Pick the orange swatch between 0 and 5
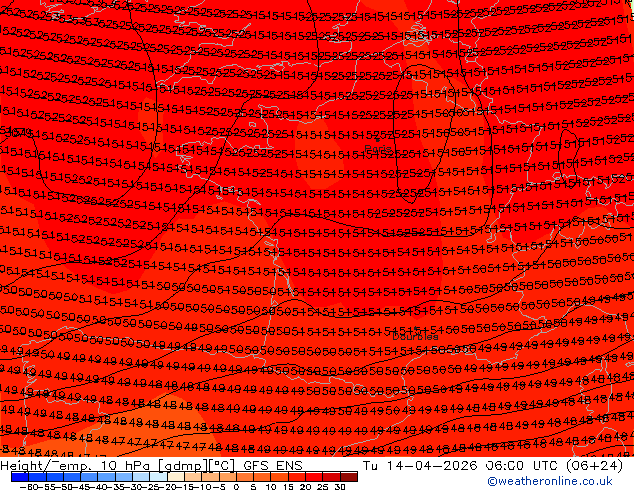This screenshot has height=490, width=634. (245, 477)
